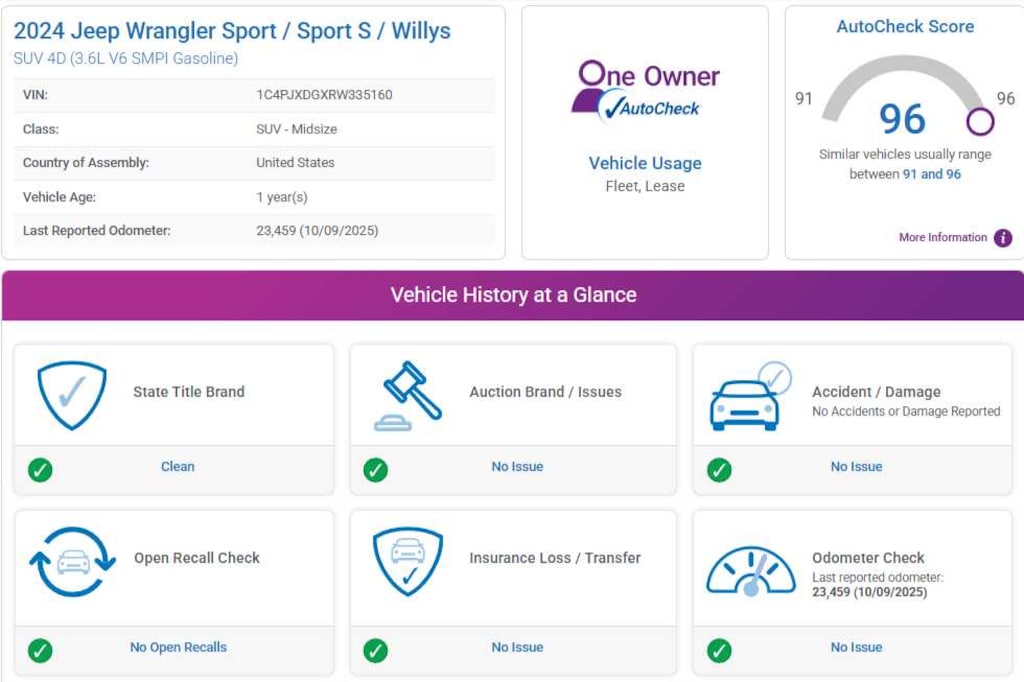Click the One Owner AutoCheck logo

tap(645, 92)
